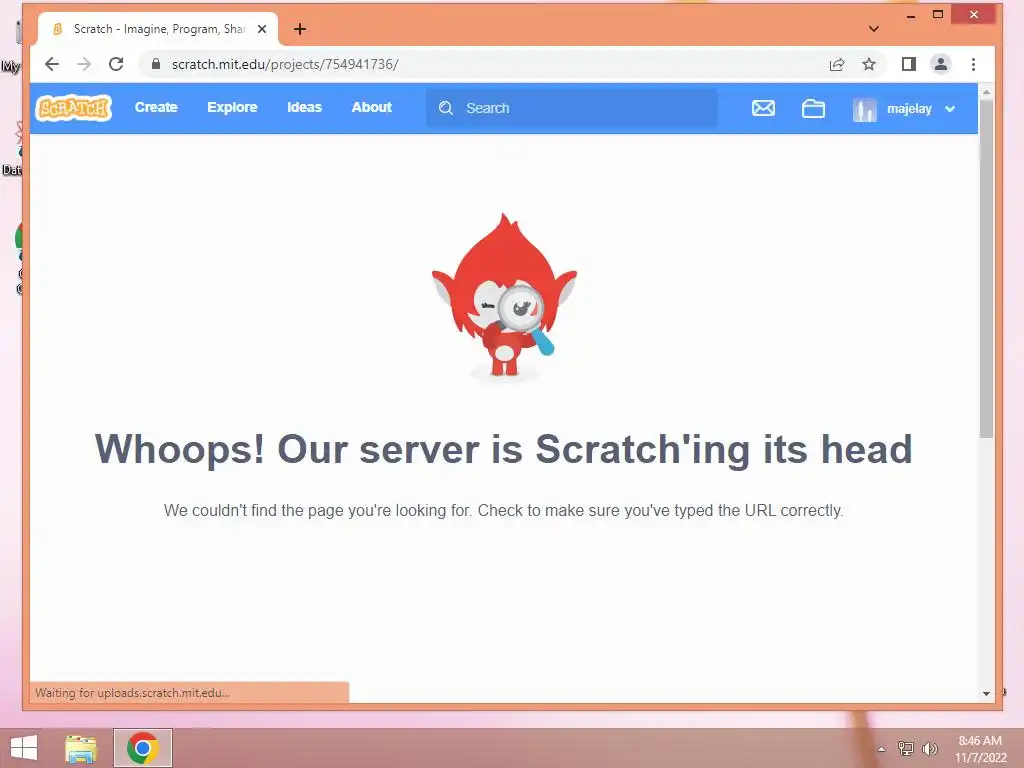
Task: Open the My Stuff folder icon
Action: (813, 108)
